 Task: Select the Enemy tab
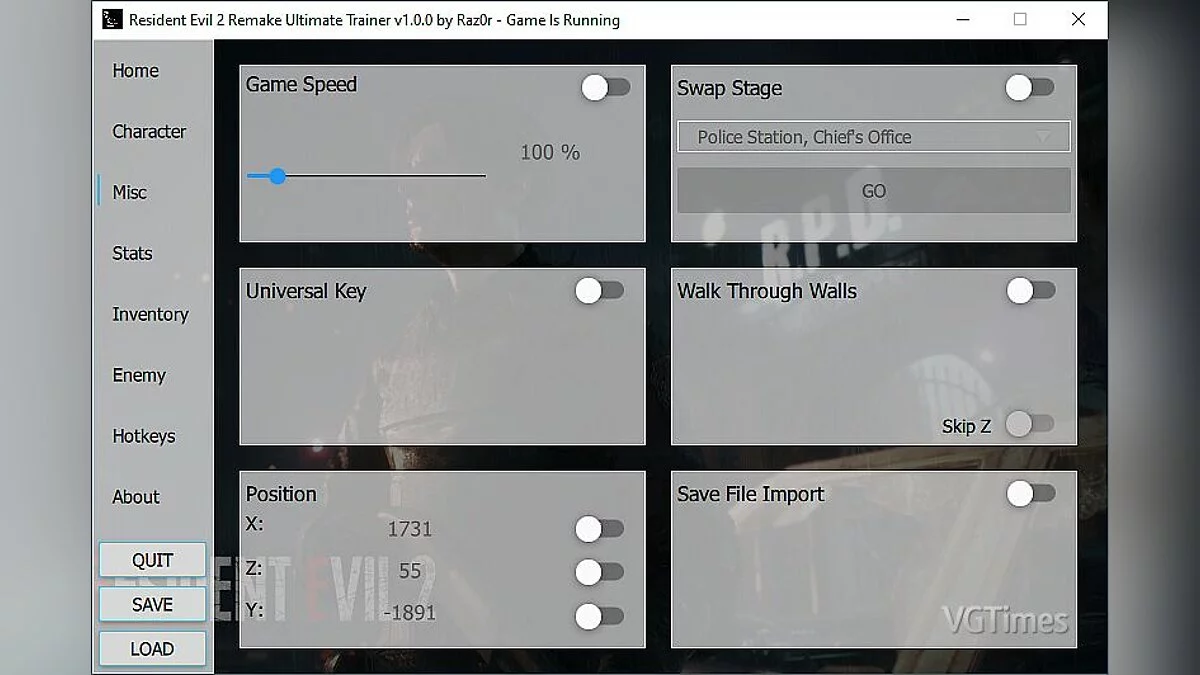pyautogui.click(x=139, y=376)
